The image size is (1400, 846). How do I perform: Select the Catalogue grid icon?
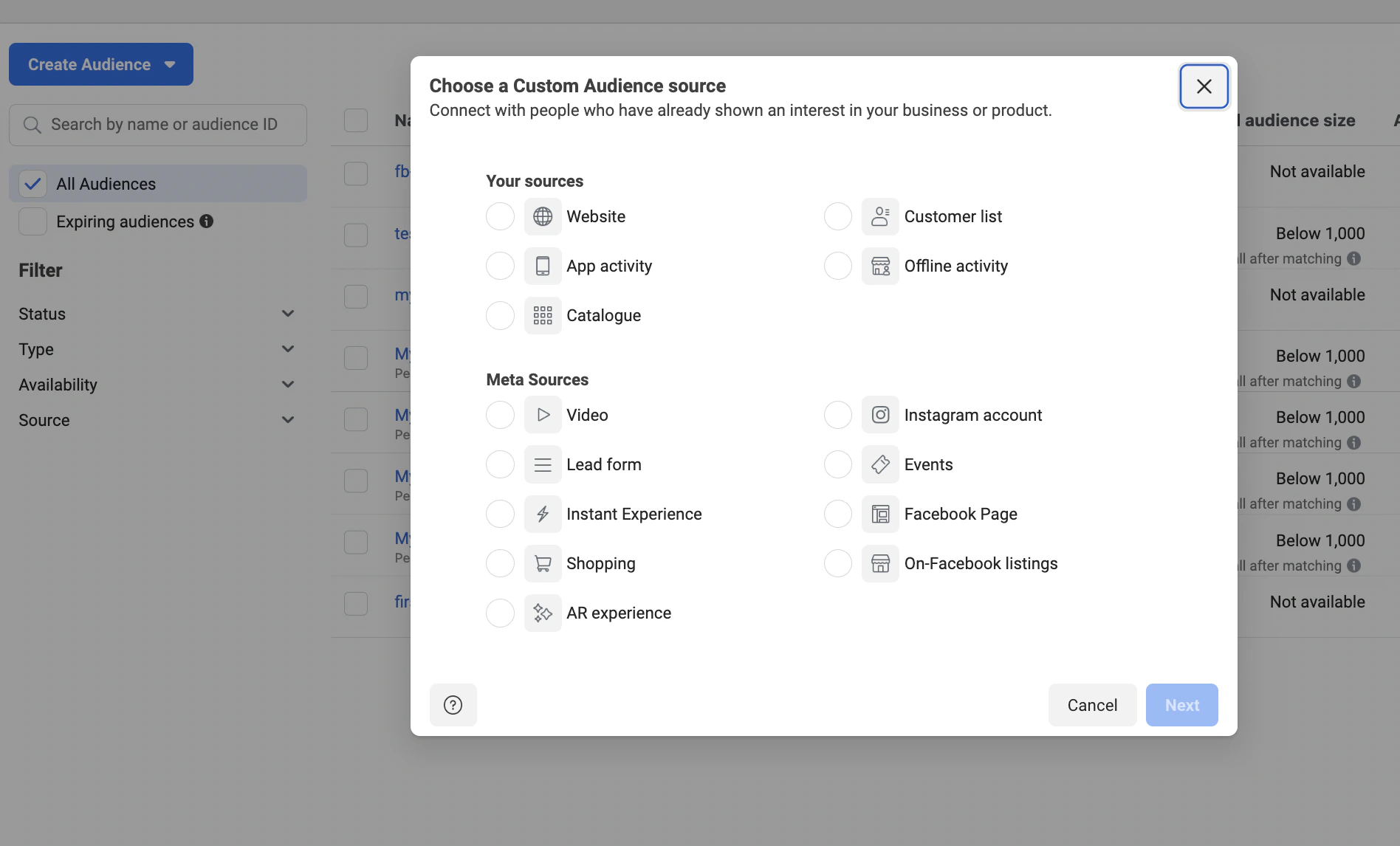click(543, 315)
